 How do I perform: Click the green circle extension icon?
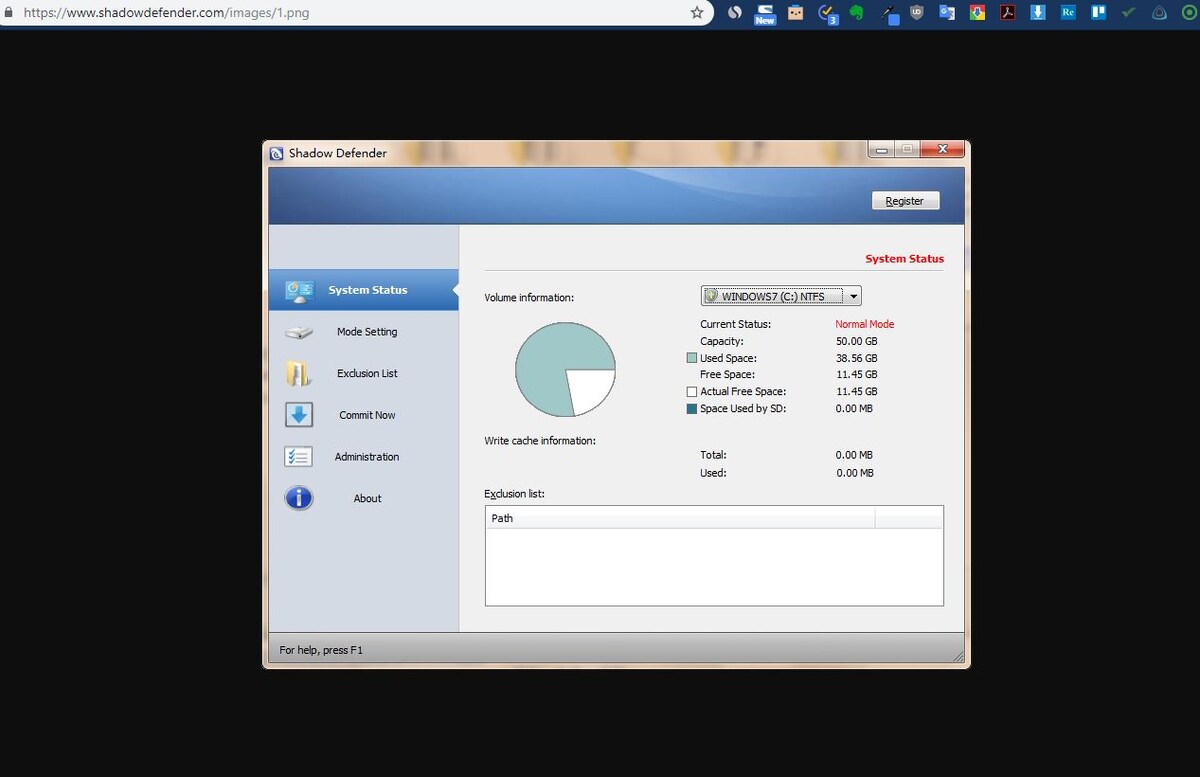[1189, 13]
